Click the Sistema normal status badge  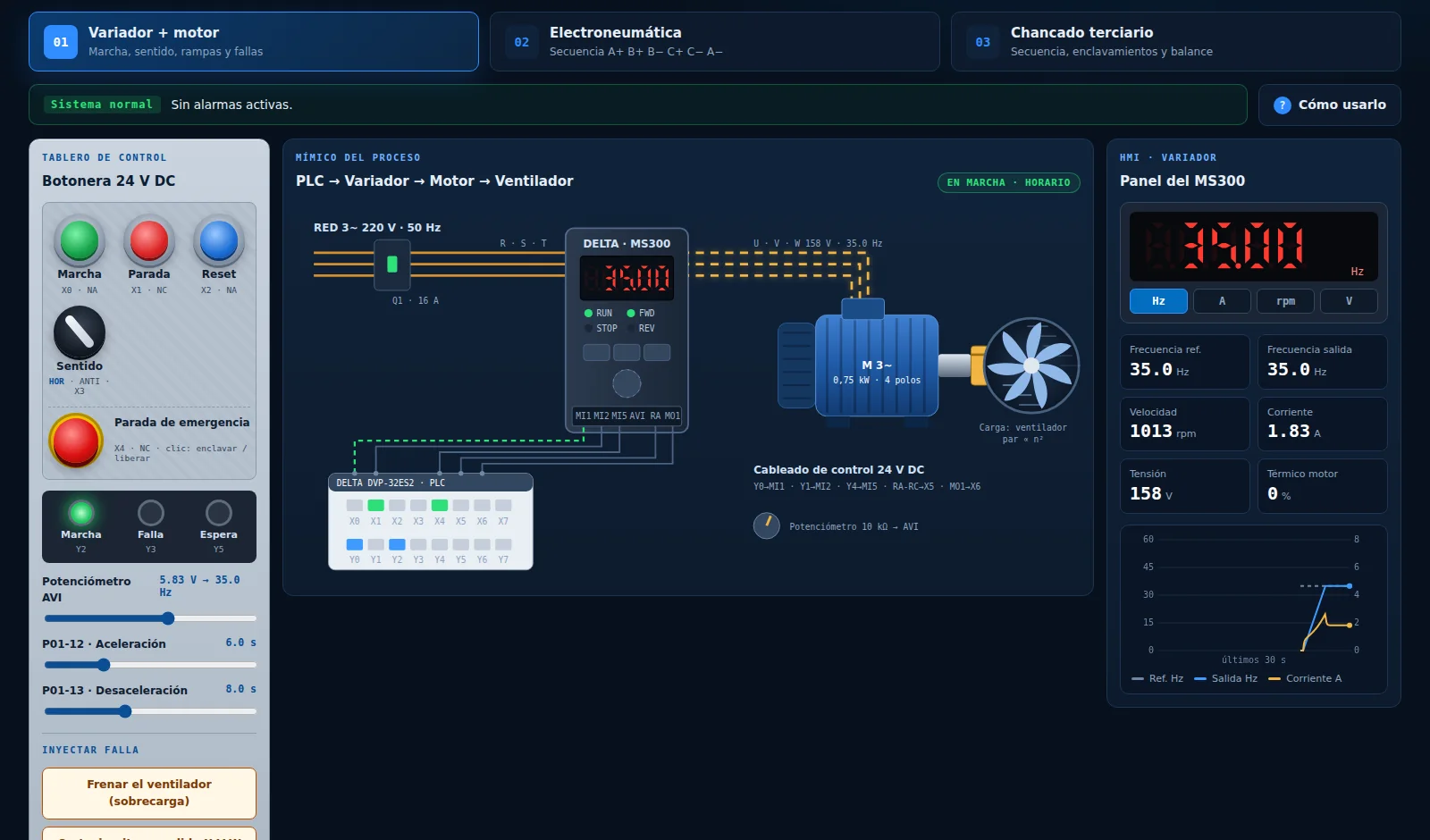[x=102, y=105]
